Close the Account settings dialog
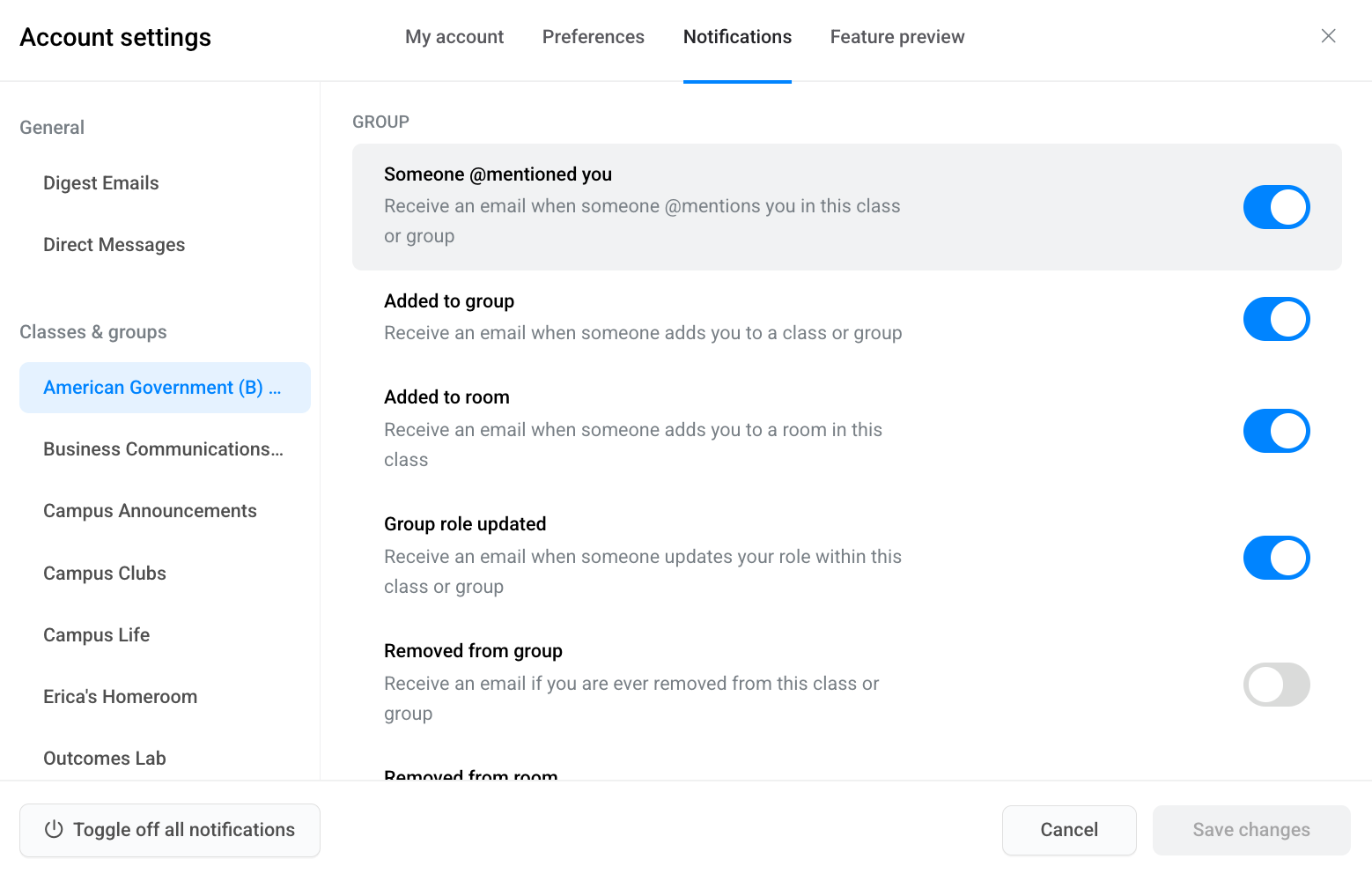The height and width of the screenshot is (874, 1372). 1328,36
